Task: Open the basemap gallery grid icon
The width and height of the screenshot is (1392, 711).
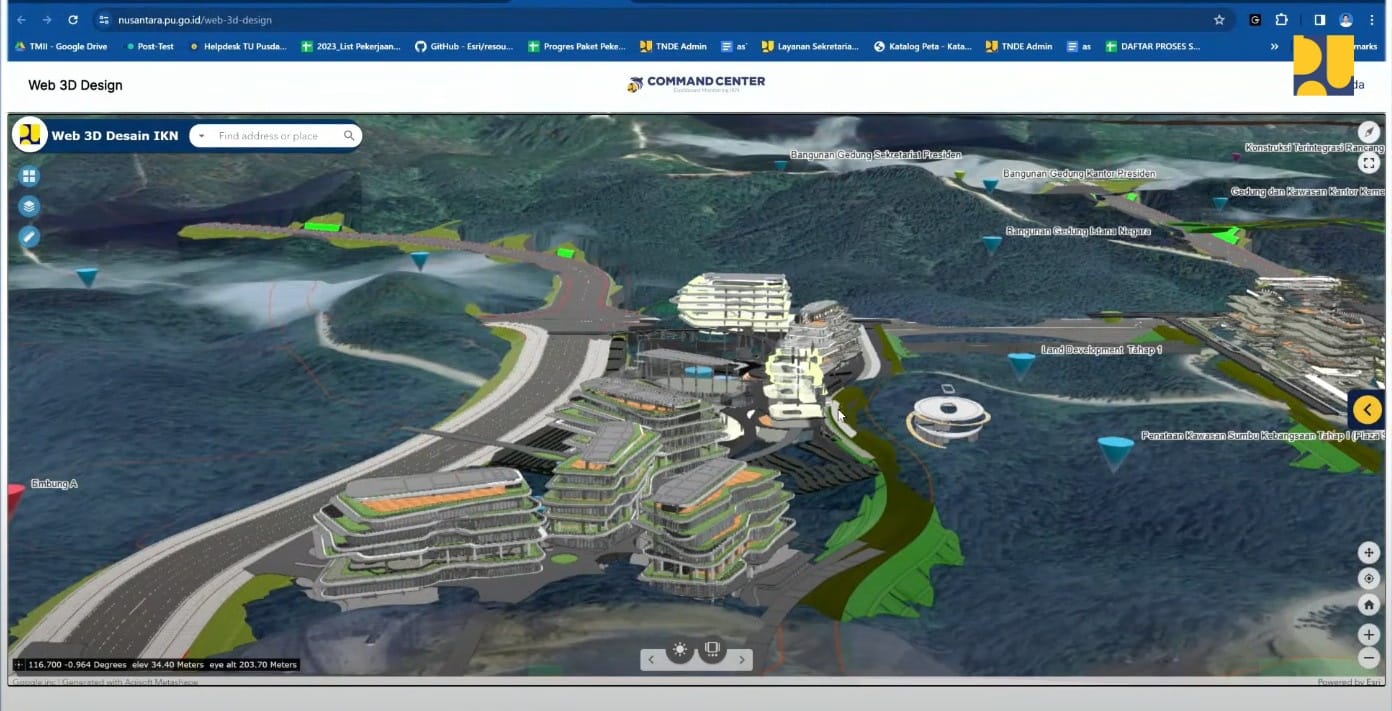Action: tap(29, 176)
